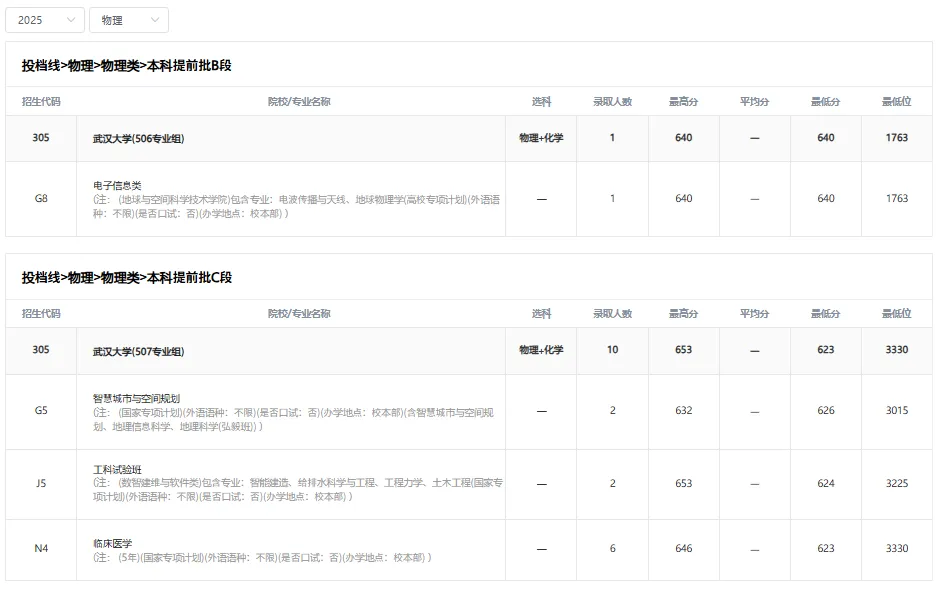Click the 本科提前批C段 section heading
942x592 pixels.
point(127,278)
